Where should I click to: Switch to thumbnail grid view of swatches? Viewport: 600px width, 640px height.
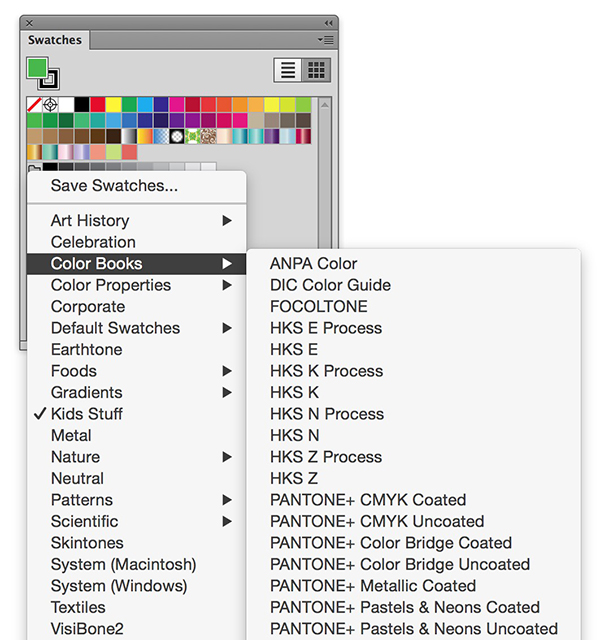pos(316,70)
